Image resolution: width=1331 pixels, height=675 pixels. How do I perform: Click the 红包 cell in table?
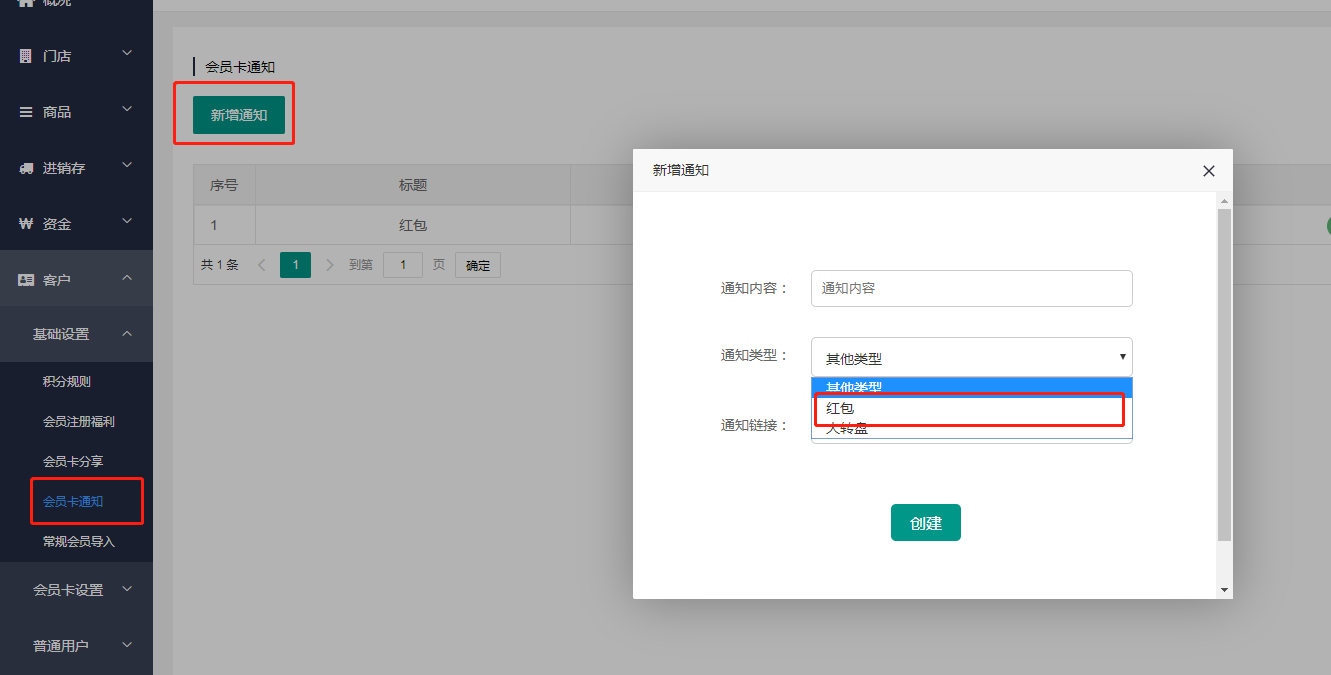413,225
